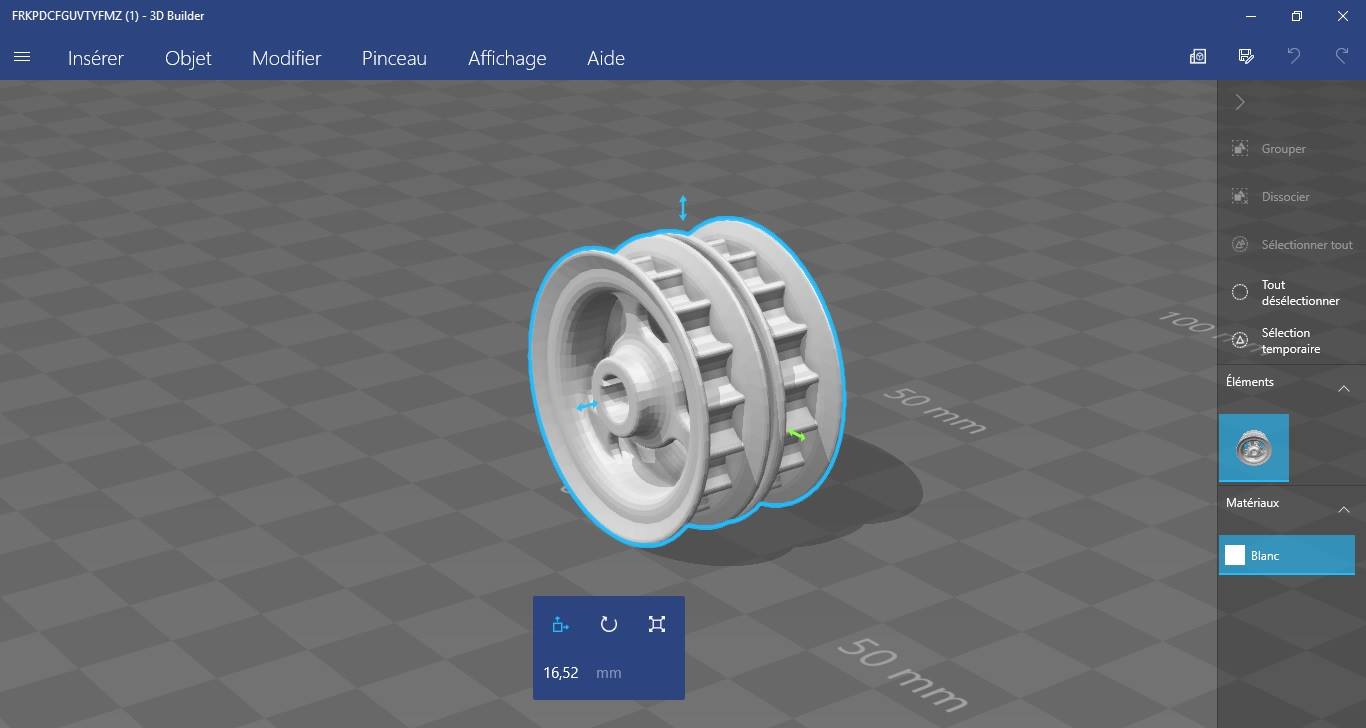This screenshot has width=1366, height=728.
Task: Open the Insérer menu
Action: click(x=96, y=58)
